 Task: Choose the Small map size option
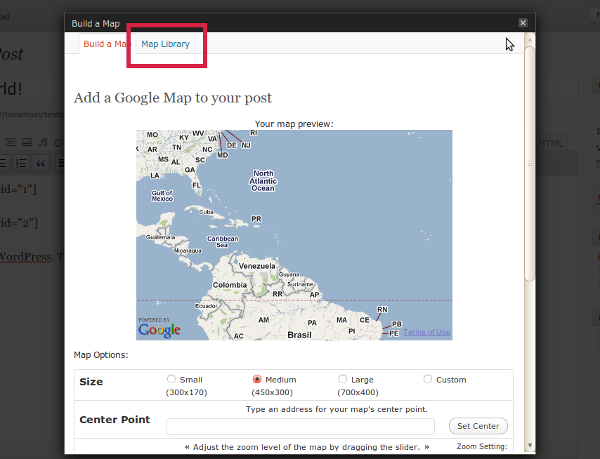(171, 379)
